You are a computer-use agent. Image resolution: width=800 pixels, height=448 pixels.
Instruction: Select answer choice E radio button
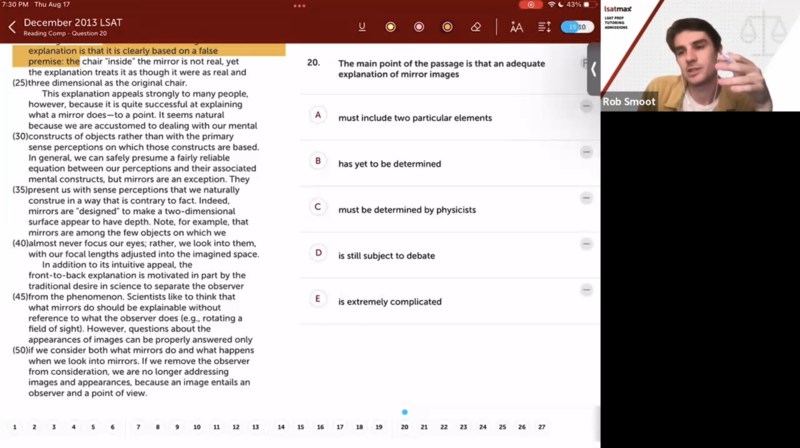[318, 299]
